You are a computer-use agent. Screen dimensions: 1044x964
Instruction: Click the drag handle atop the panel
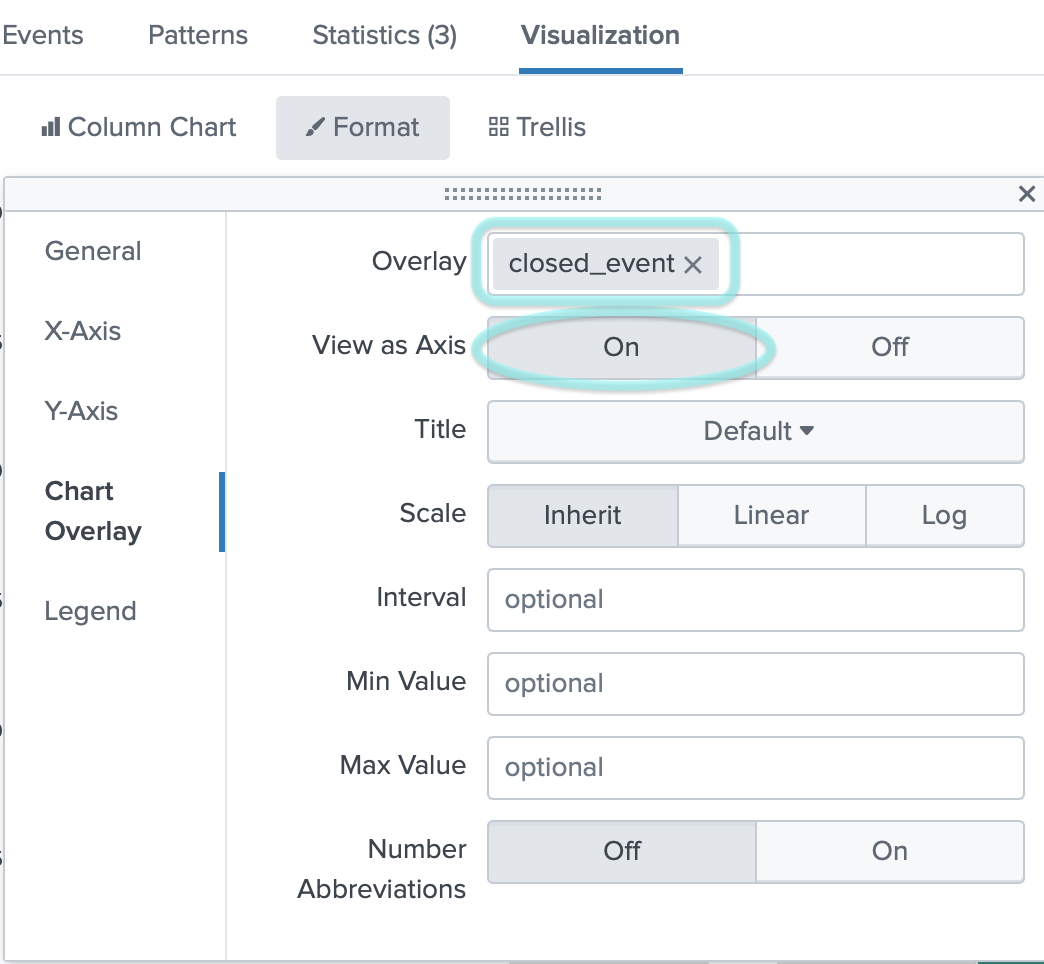click(x=522, y=194)
